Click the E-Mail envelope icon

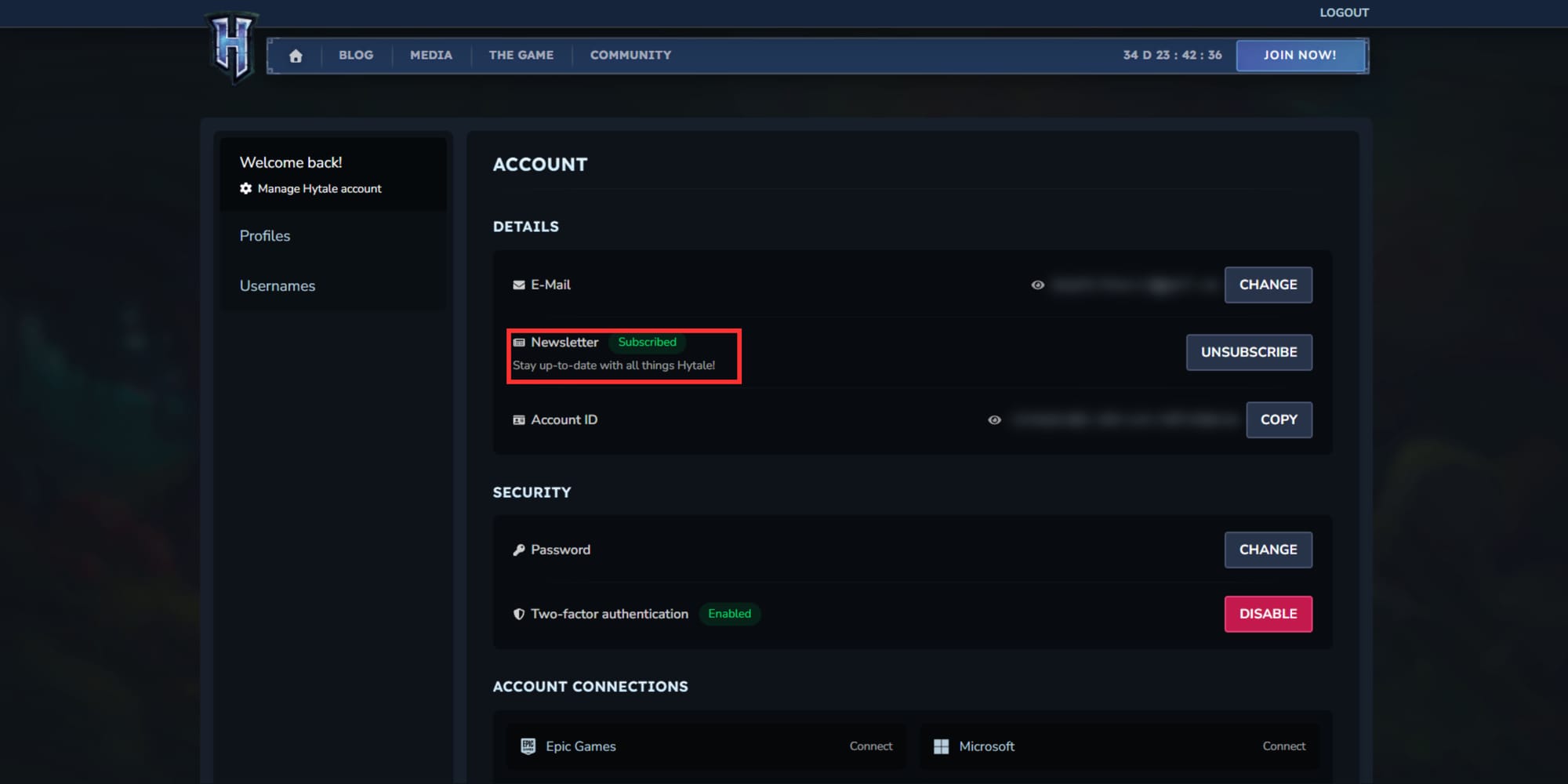[519, 285]
